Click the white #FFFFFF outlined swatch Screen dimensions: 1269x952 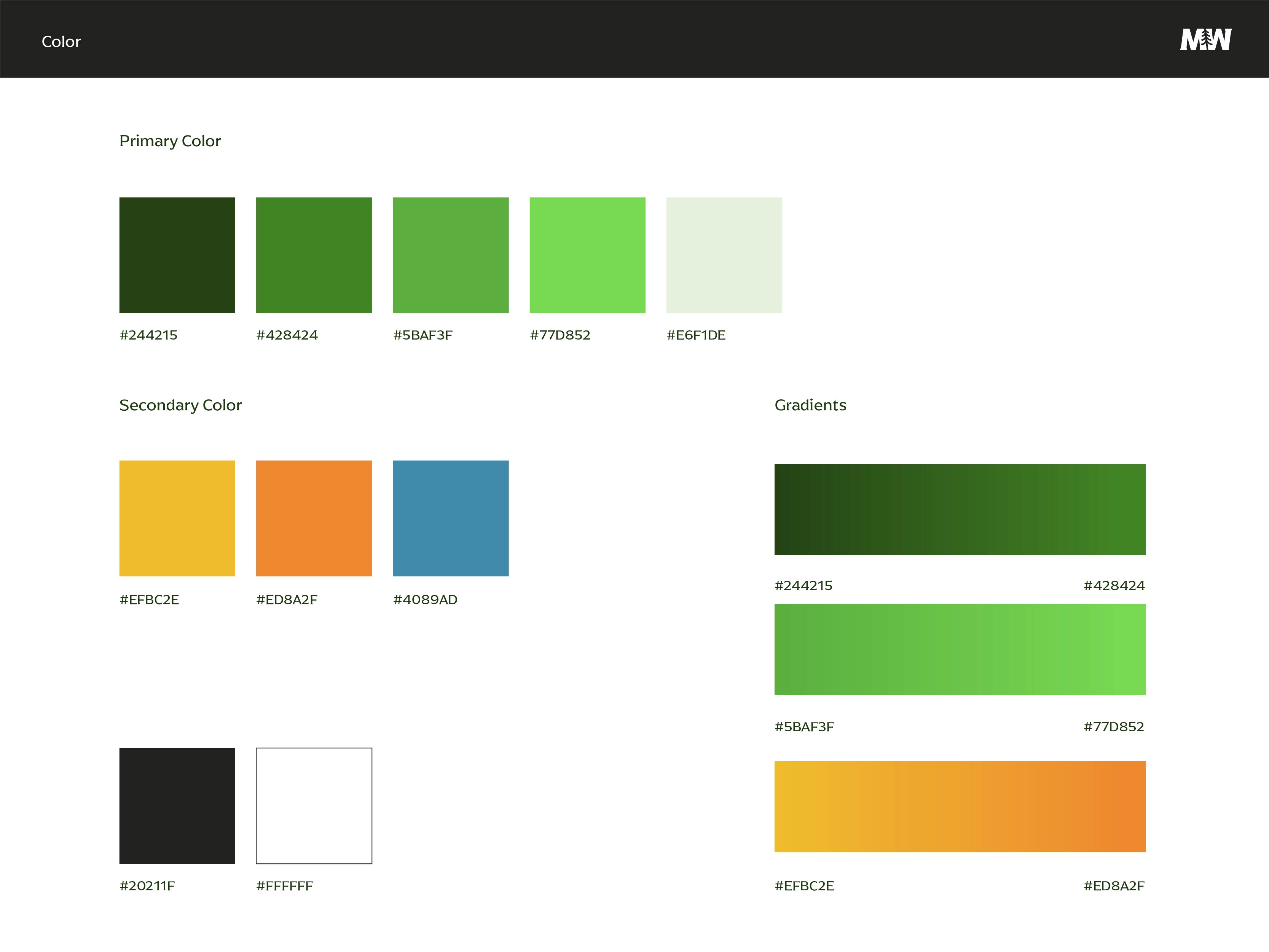pos(314,805)
